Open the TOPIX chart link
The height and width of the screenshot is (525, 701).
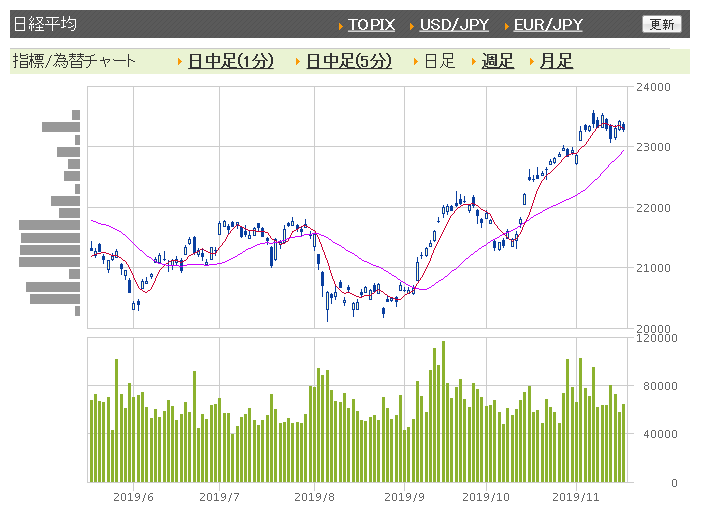point(372,25)
